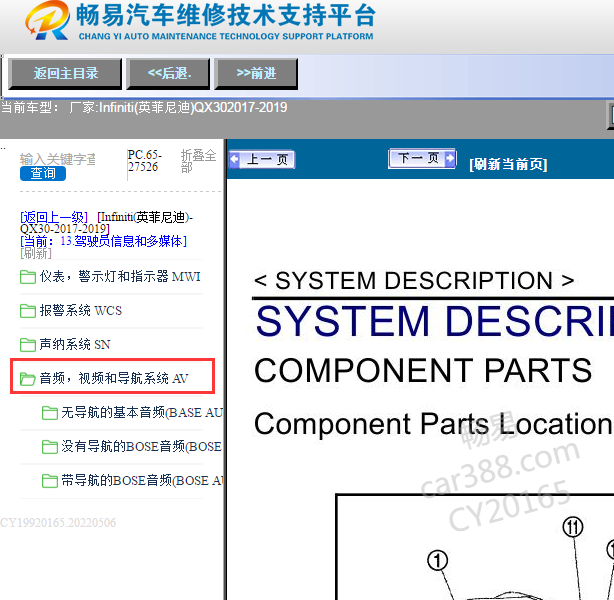Click callout number 1 in diagram
Image resolution: width=614 pixels, height=600 pixels.
[x=437, y=560]
